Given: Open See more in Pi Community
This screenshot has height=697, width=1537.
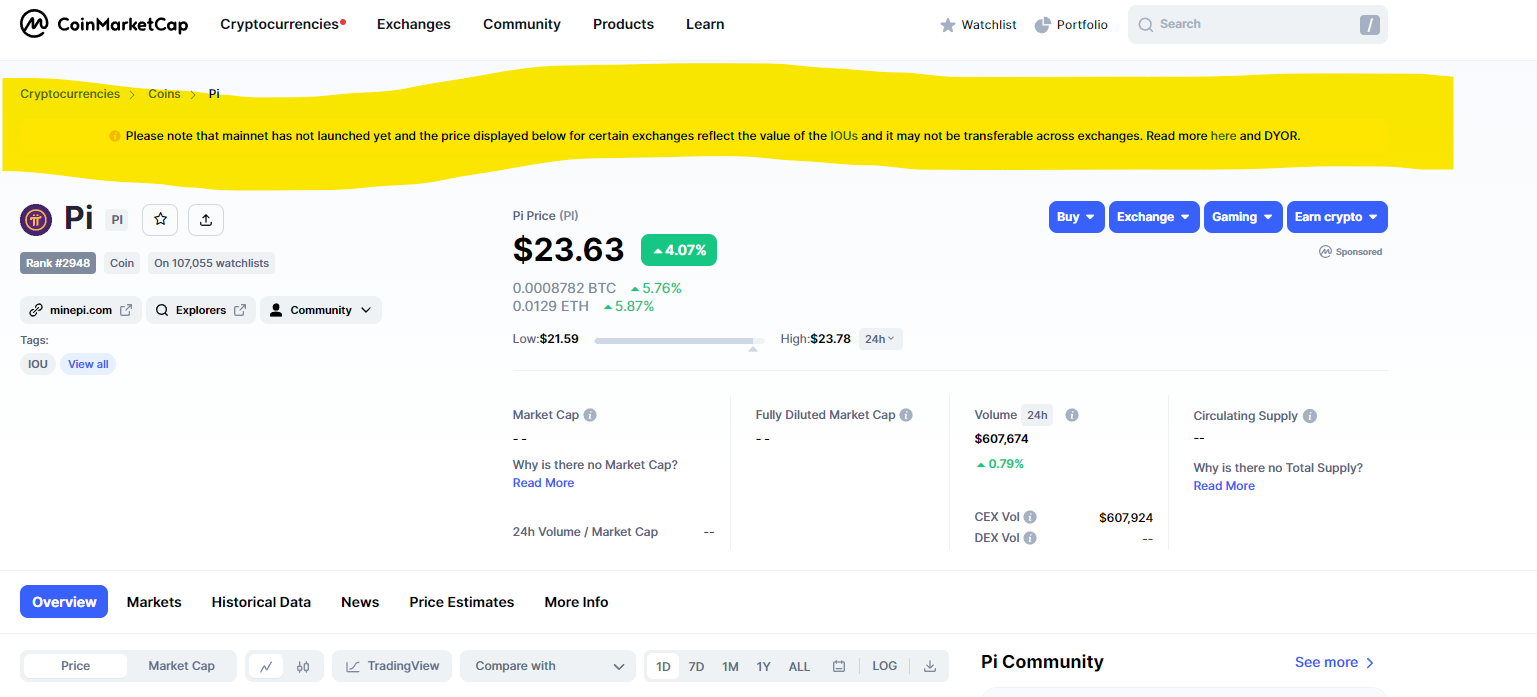Looking at the screenshot, I should 1334,662.
